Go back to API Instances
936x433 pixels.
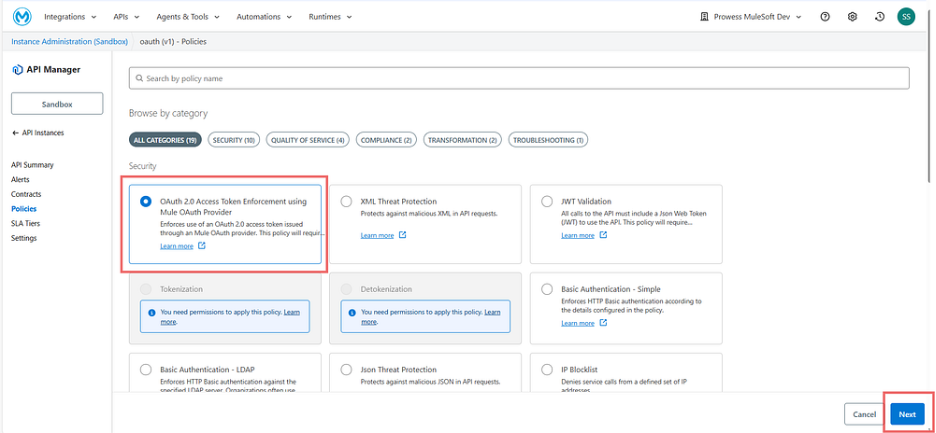coord(38,133)
